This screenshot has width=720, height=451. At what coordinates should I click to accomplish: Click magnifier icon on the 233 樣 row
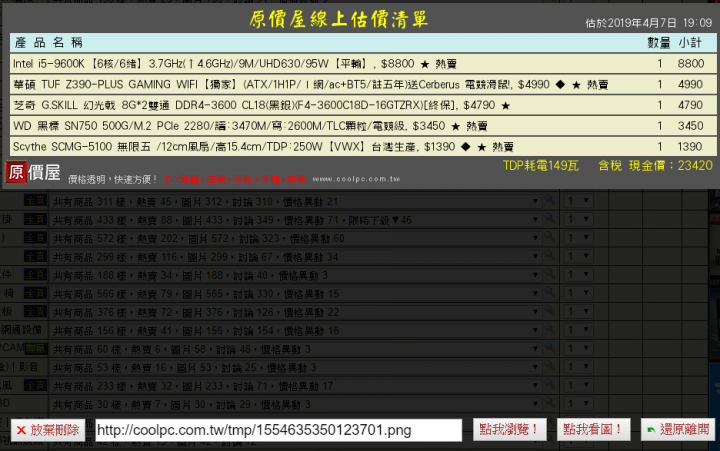[x=549, y=384]
